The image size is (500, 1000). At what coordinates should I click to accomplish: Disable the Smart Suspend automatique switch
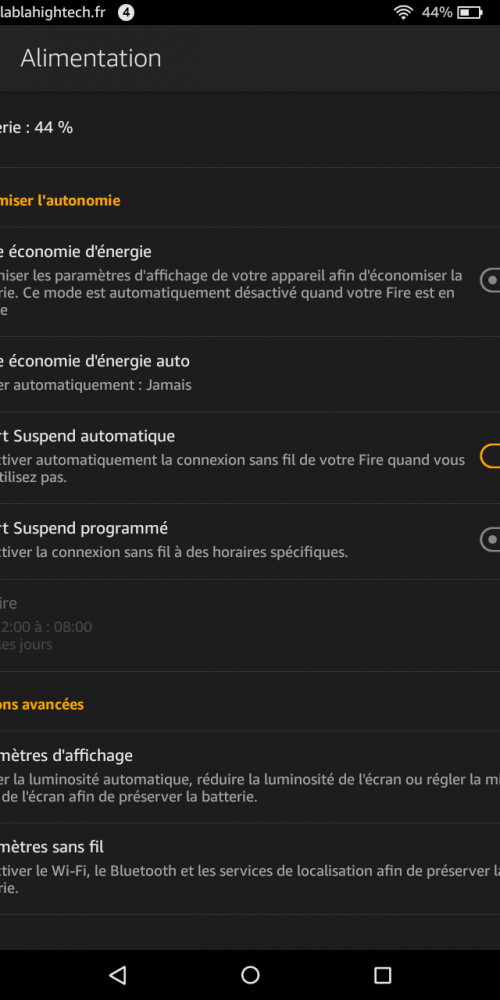490,456
